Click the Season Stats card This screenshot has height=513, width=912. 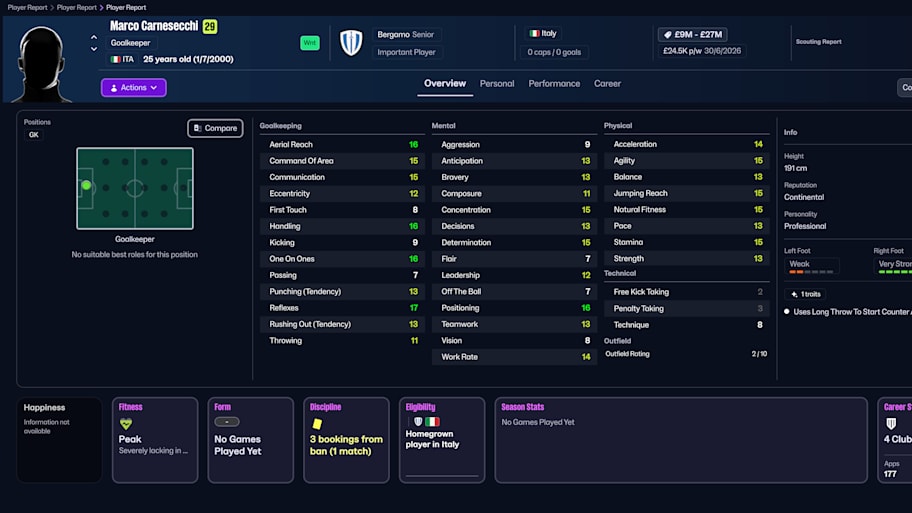point(681,440)
